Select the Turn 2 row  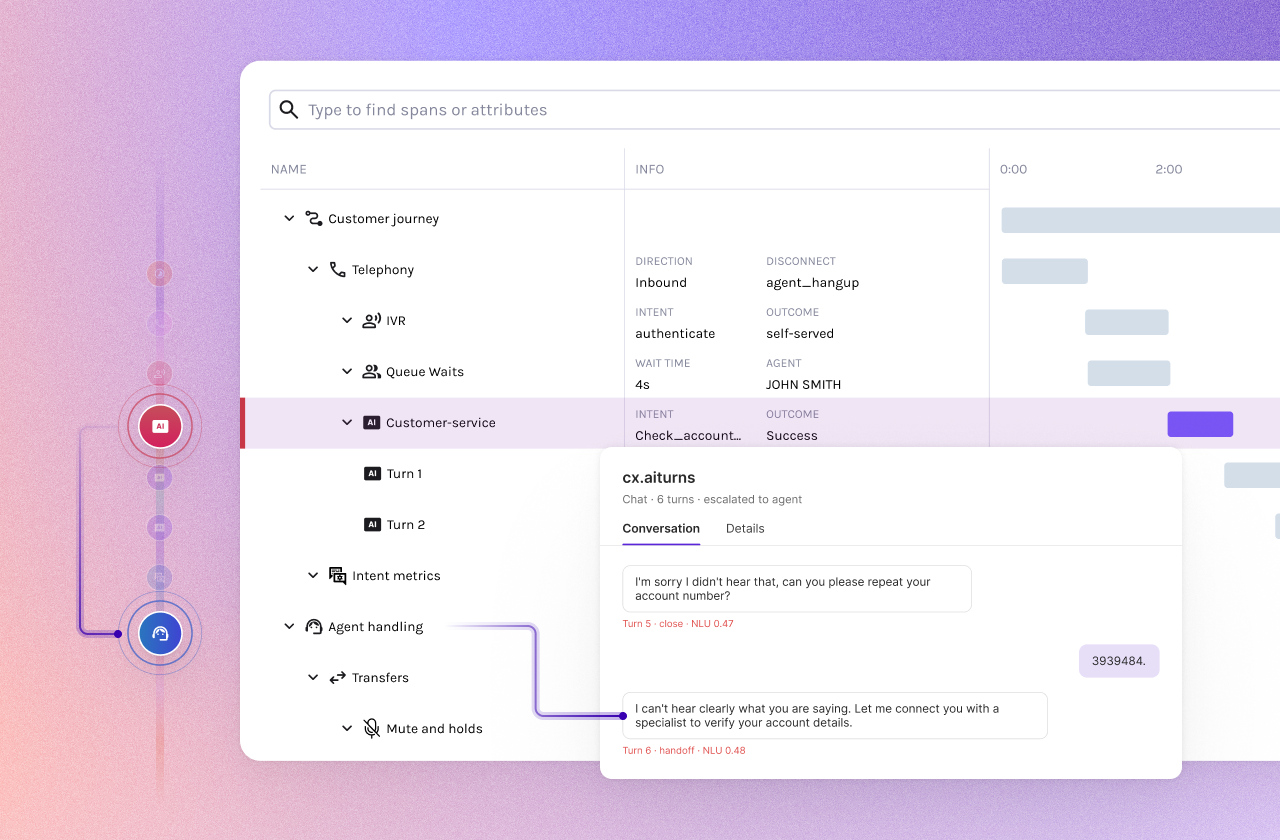tap(432, 524)
